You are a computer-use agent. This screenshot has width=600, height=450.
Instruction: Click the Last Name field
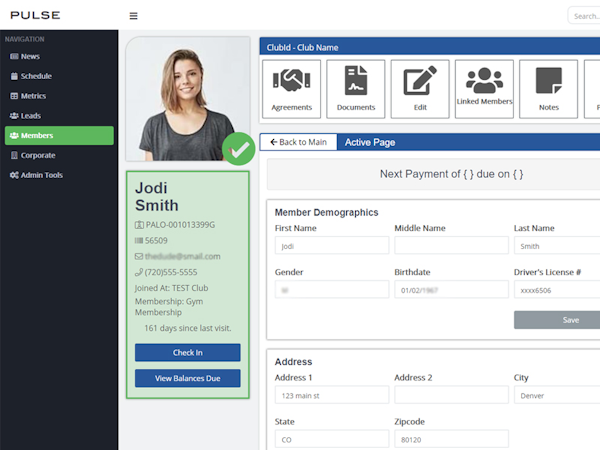coord(557,246)
